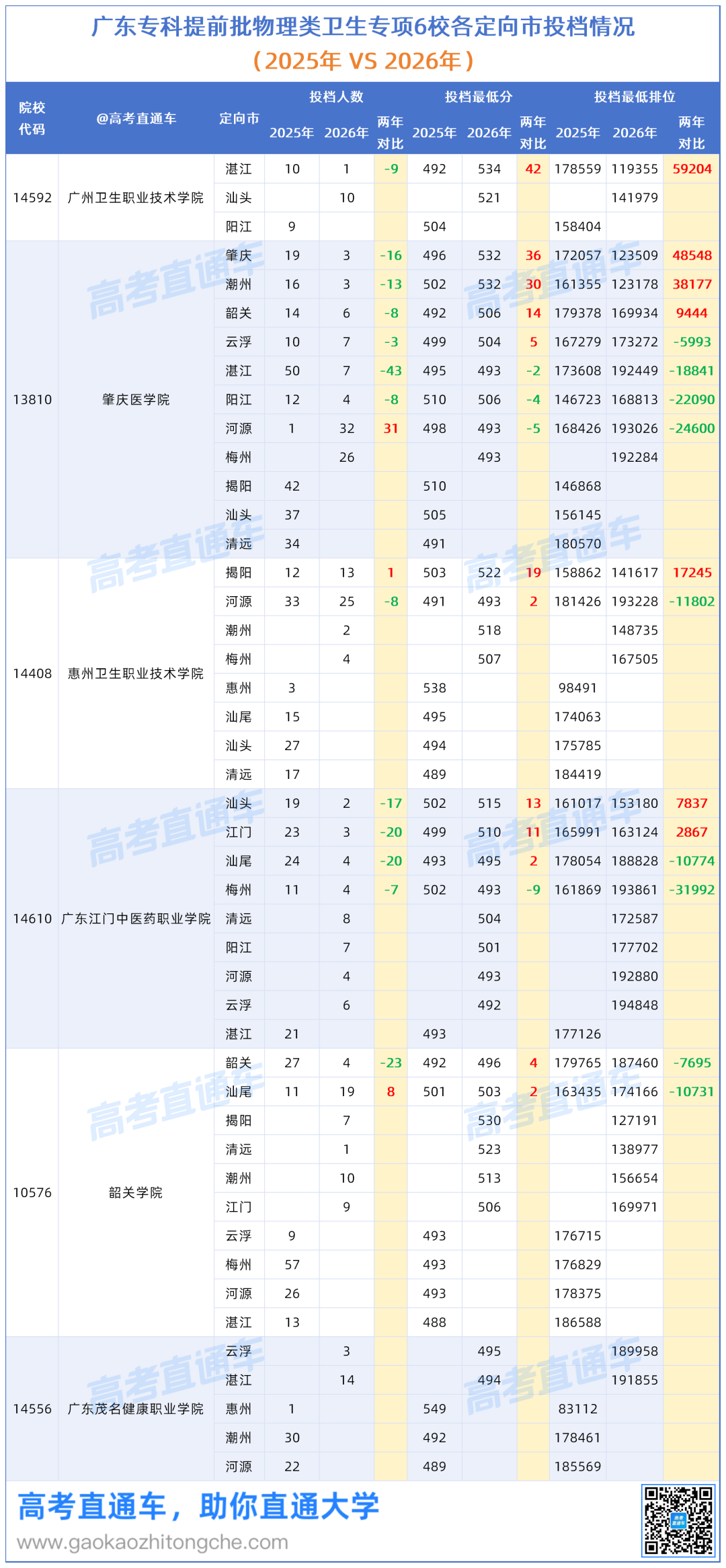Click rank value '185569'
This screenshot has width=726, height=1568.
[x=577, y=1467]
